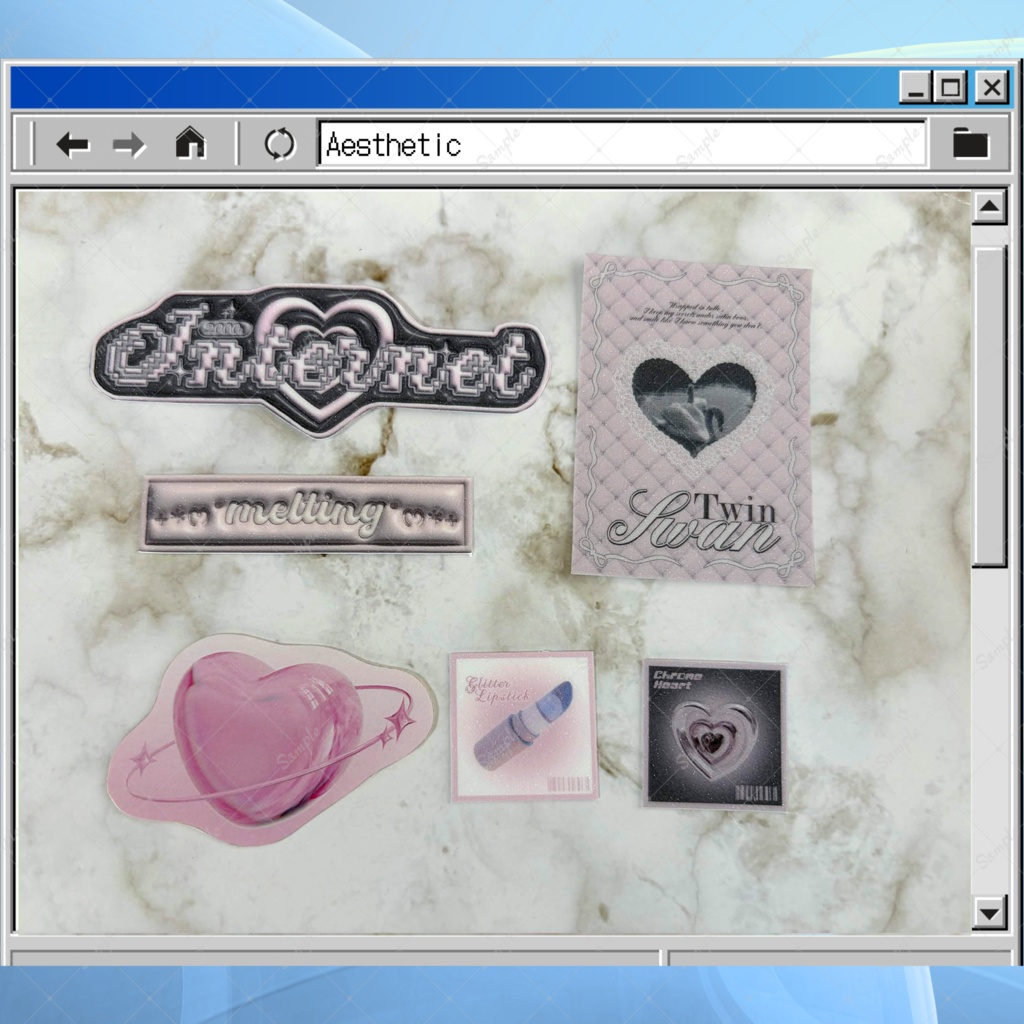Viewport: 1024px width, 1024px height.
Task: Select the Glitter Lipstick sticker
Action: pos(524,726)
